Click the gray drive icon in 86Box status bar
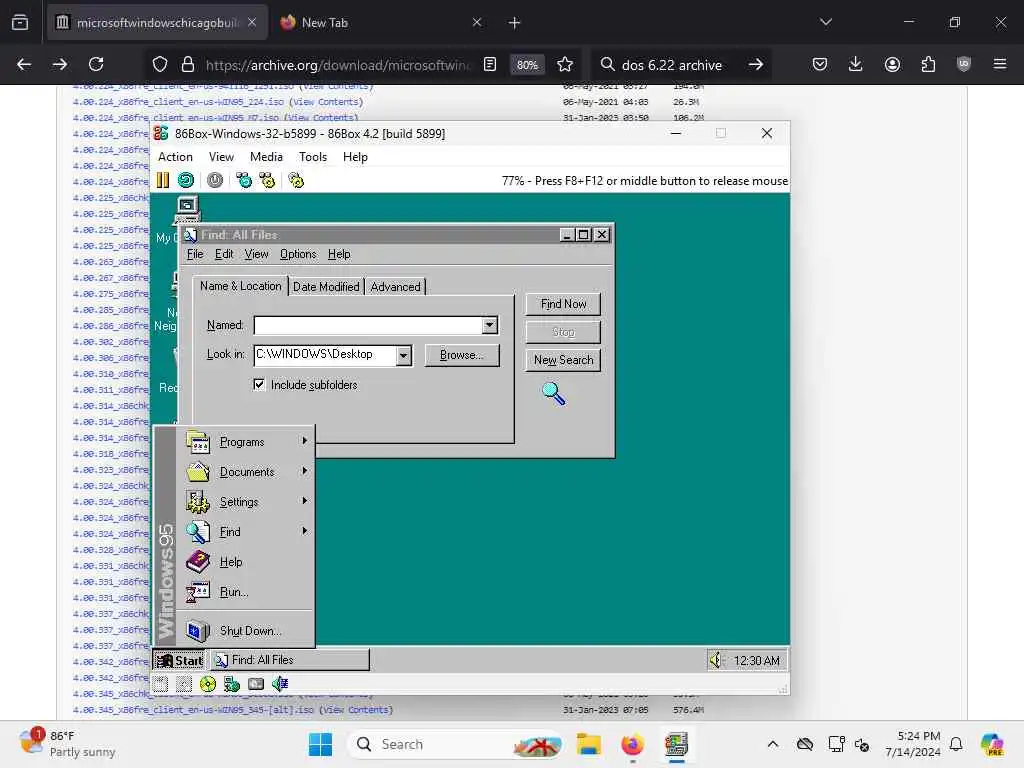 [256, 684]
